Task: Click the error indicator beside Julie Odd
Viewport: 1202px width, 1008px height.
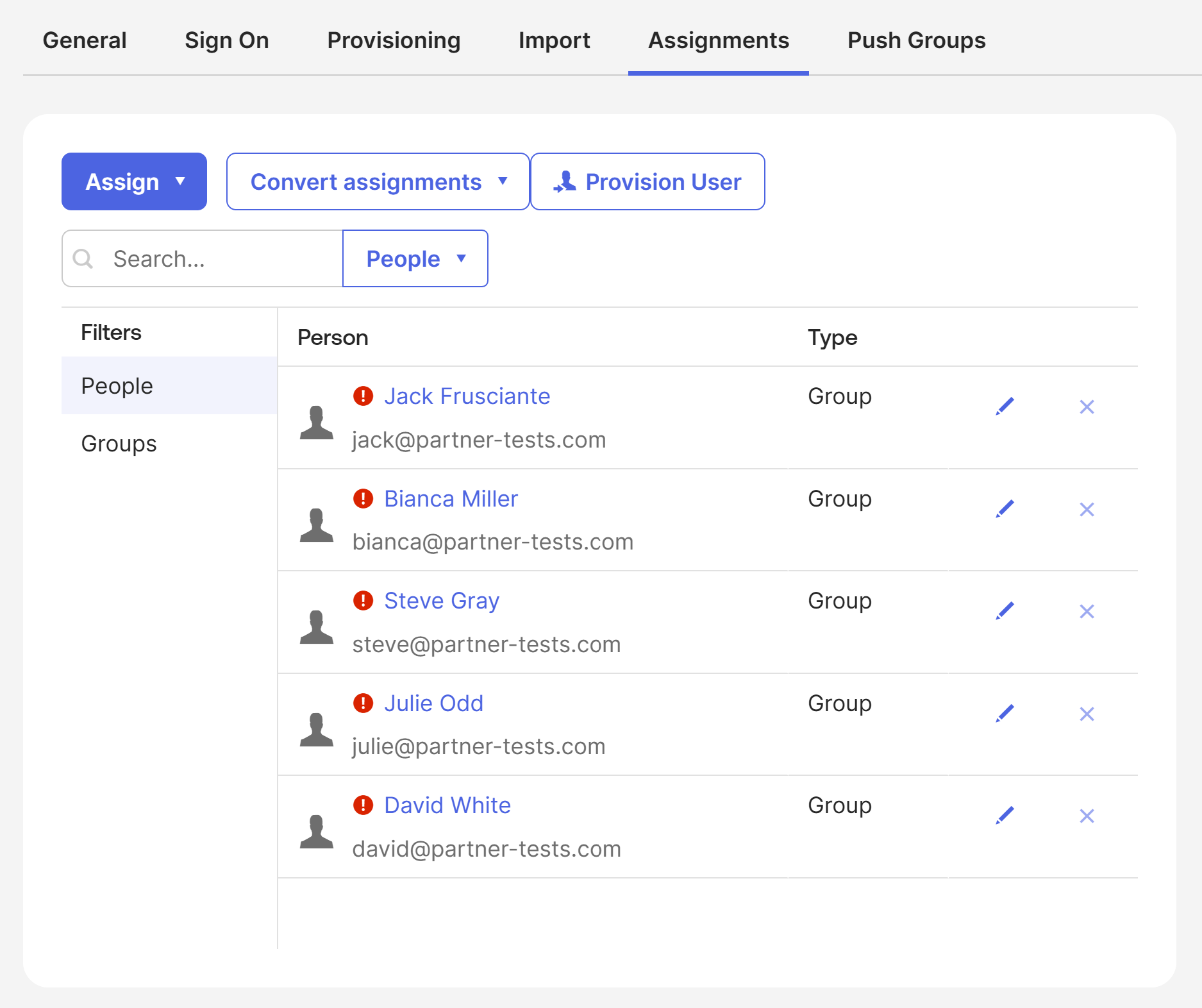Action: click(x=363, y=703)
